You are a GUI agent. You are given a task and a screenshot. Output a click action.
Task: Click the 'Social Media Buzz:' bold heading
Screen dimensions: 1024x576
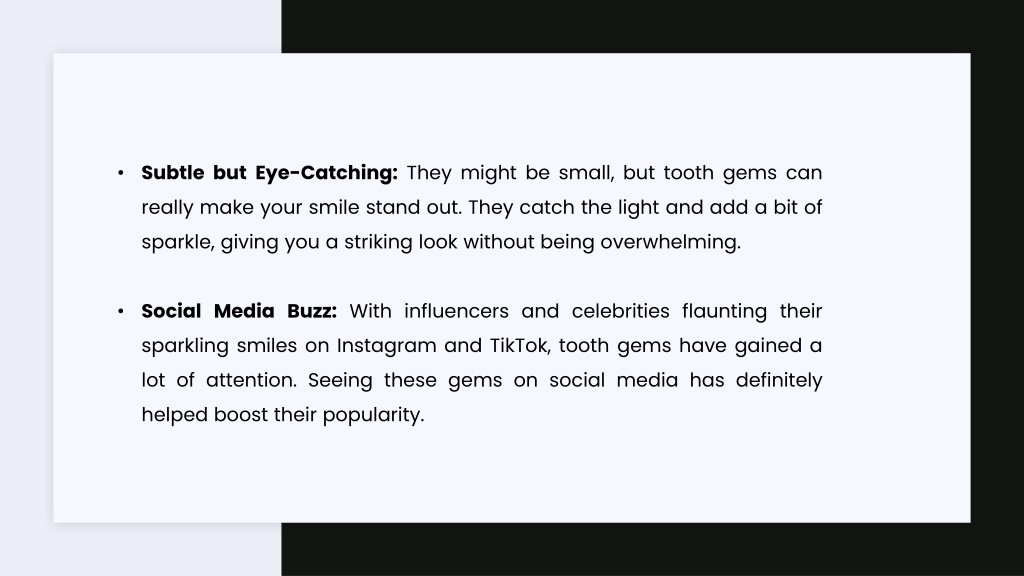(239, 311)
